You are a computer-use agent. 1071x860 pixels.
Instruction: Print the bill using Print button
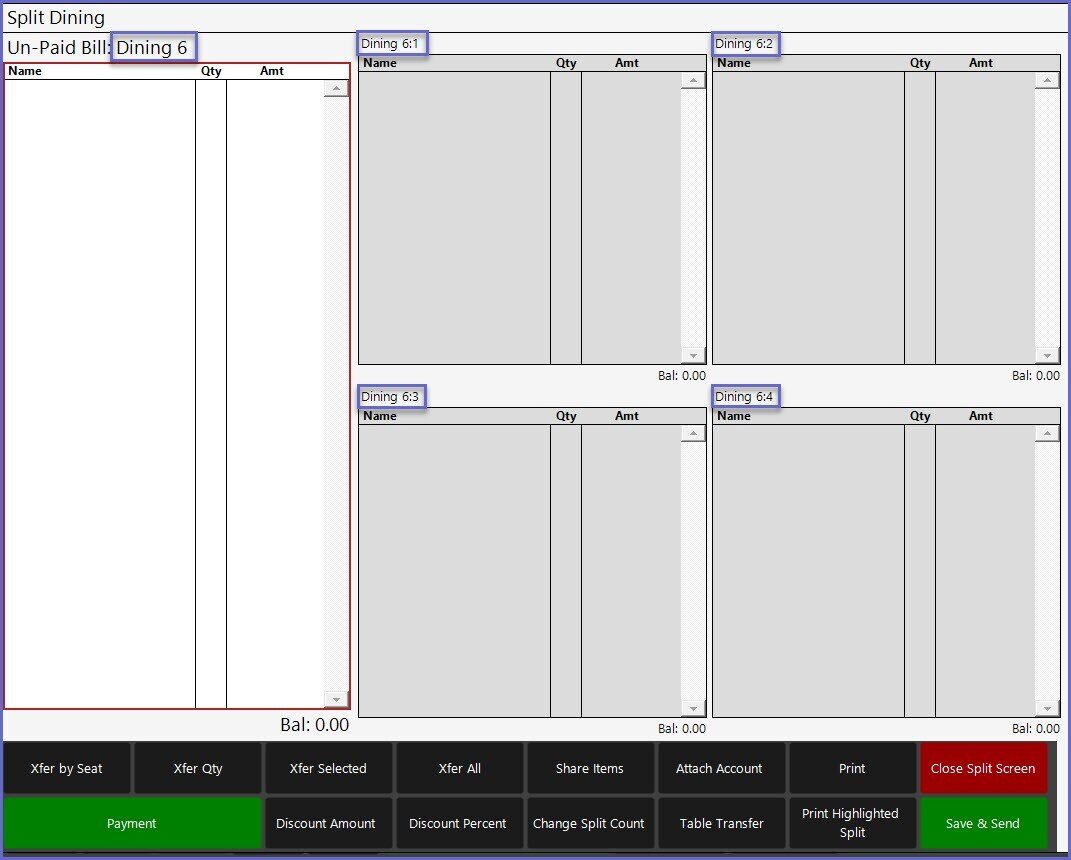[x=852, y=768]
